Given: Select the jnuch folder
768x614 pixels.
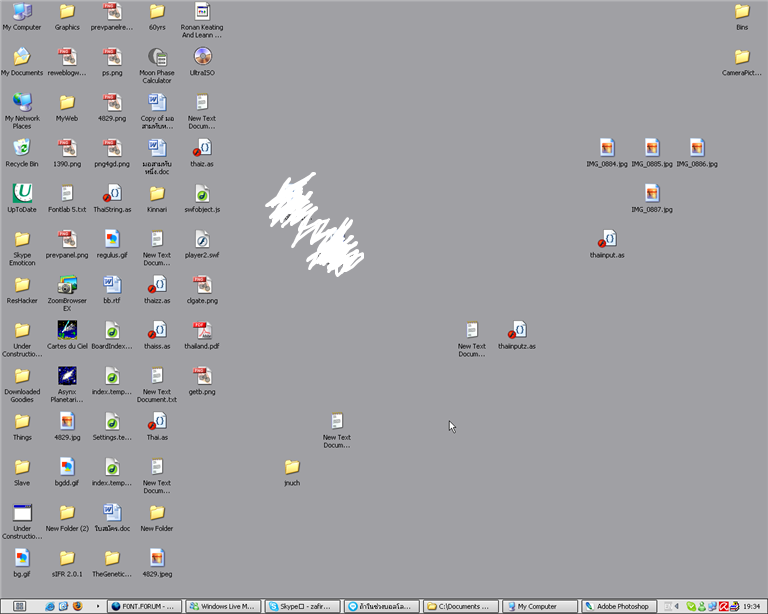Looking at the screenshot, I should (292, 472).
